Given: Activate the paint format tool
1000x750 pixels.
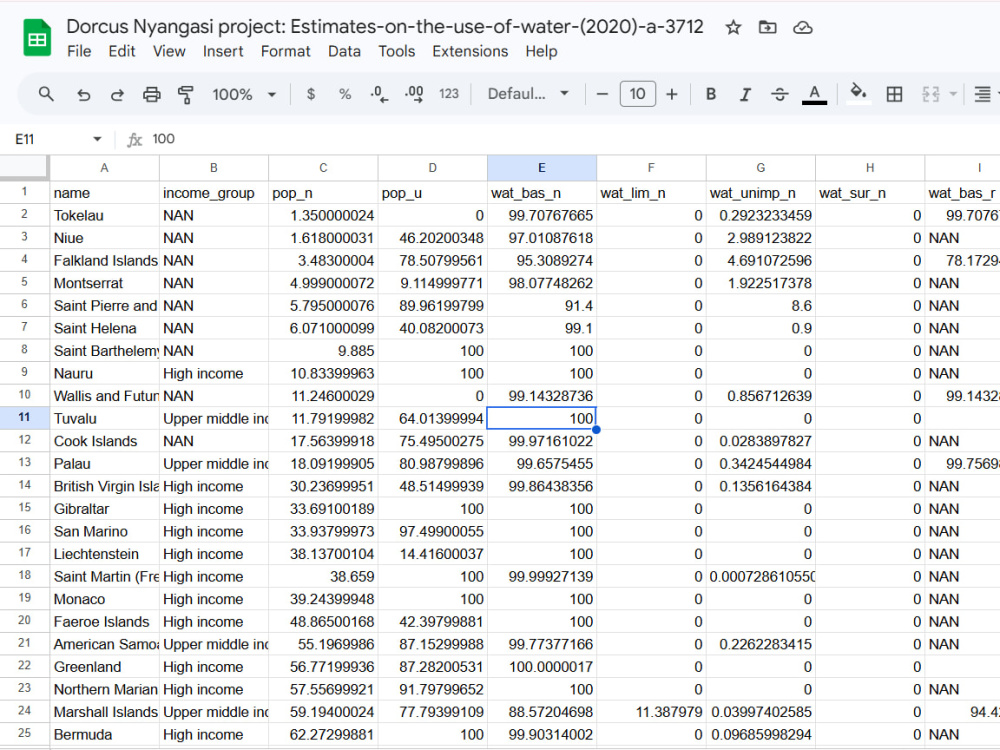Looking at the screenshot, I should click(x=186, y=94).
